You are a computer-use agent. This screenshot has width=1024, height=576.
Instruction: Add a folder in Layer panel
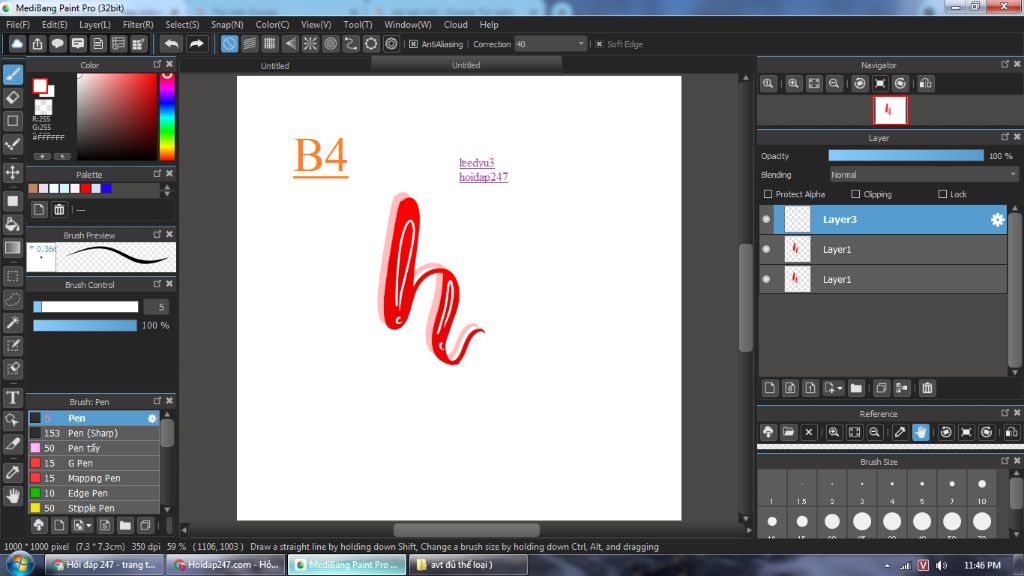[856, 388]
